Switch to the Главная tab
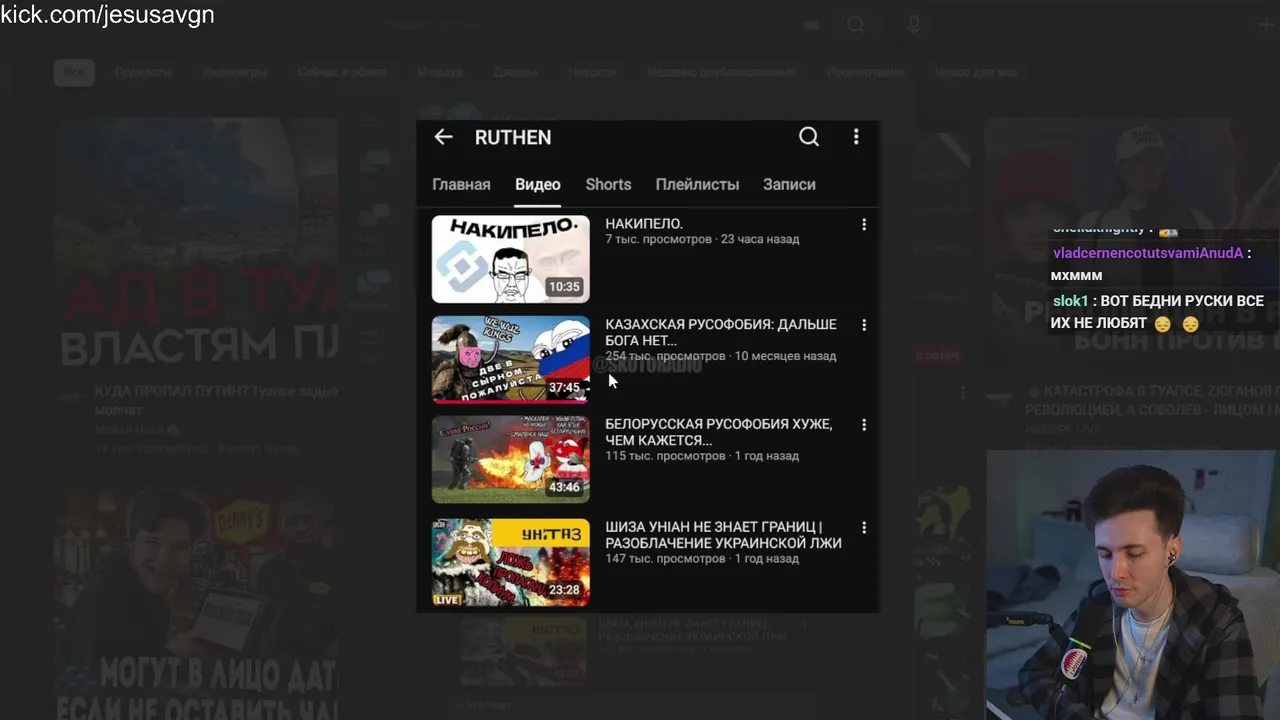1280x720 pixels. pos(461,184)
